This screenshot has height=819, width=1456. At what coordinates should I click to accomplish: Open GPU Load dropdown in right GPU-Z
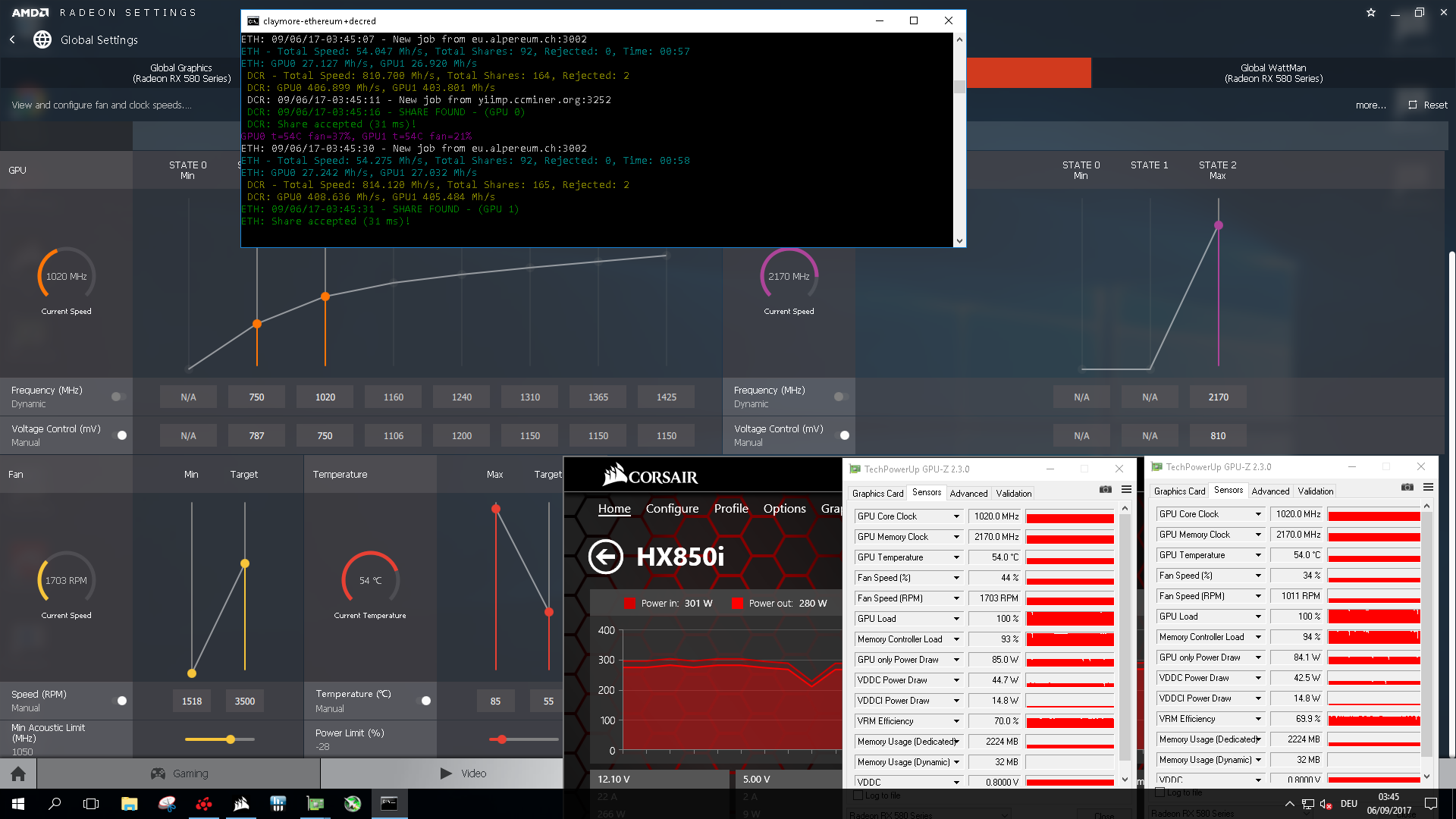click(1258, 617)
